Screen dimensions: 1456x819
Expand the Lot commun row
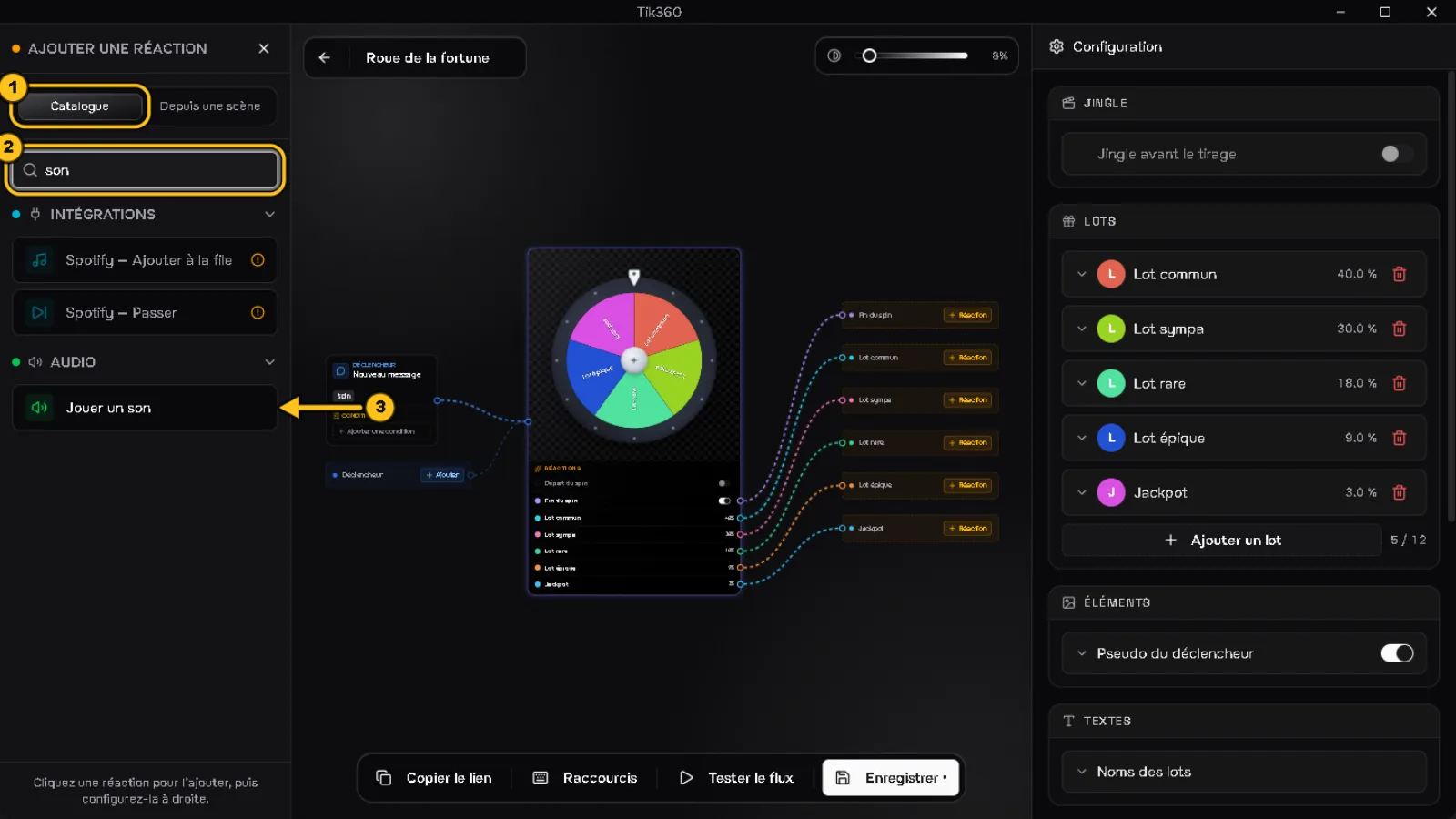pos(1082,274)
